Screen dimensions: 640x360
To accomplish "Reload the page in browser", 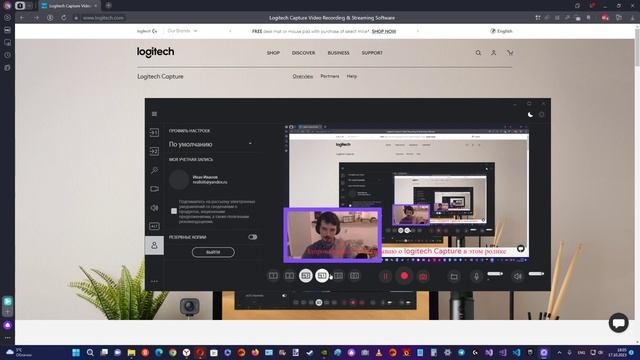I will 64,18.
